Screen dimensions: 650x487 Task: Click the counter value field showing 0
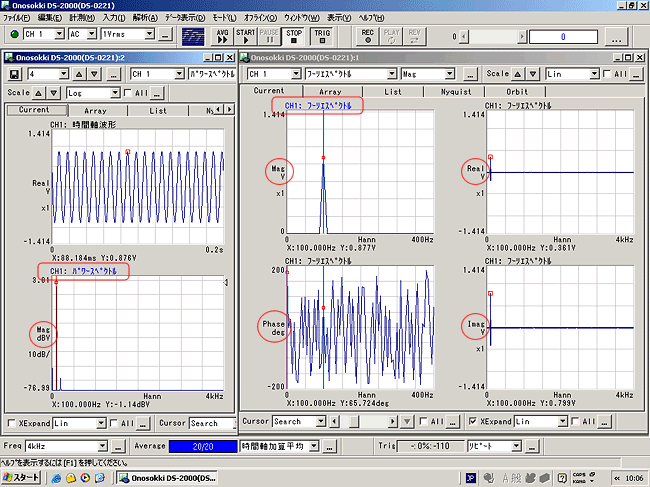[x=563, y=36]
